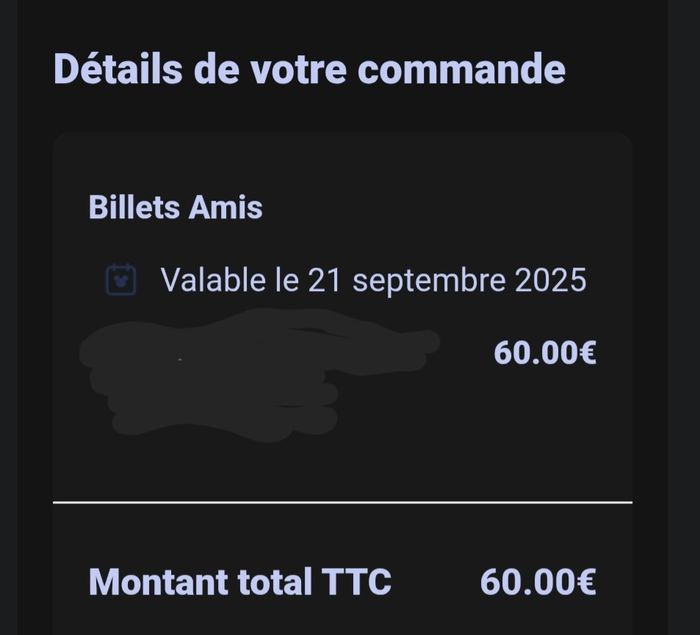The image size is (700, 635).
Task: Open the "Billets Amis" order item
Action: 175,207
